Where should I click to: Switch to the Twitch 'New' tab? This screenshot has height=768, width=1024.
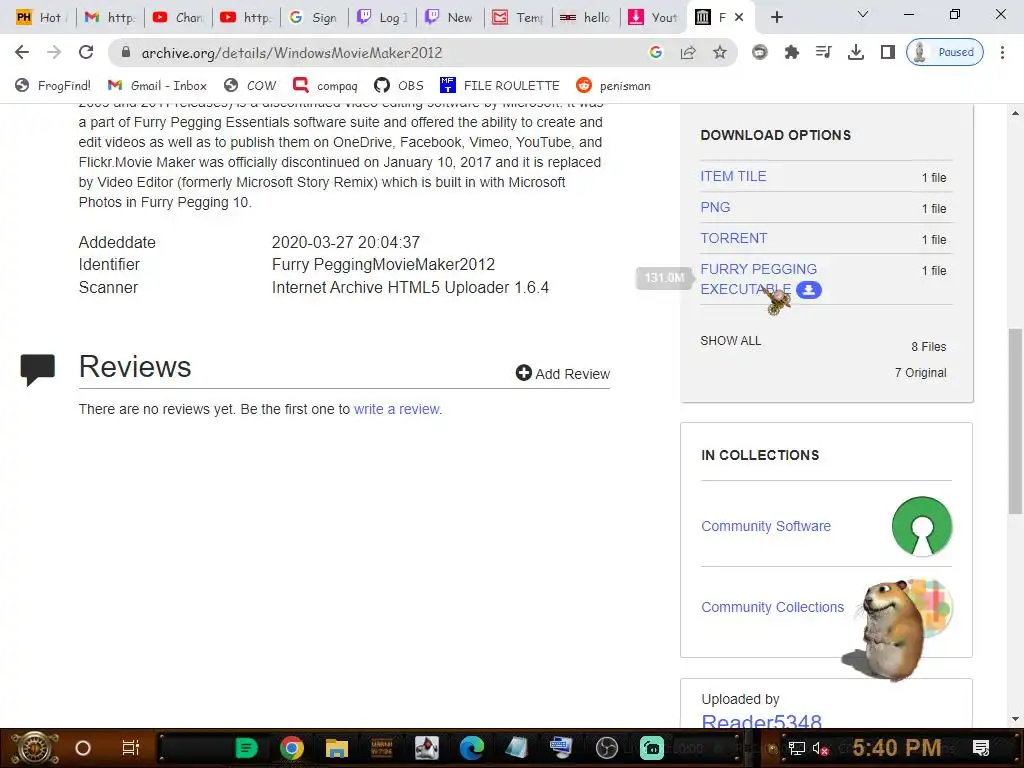click(x=451, y=17)
